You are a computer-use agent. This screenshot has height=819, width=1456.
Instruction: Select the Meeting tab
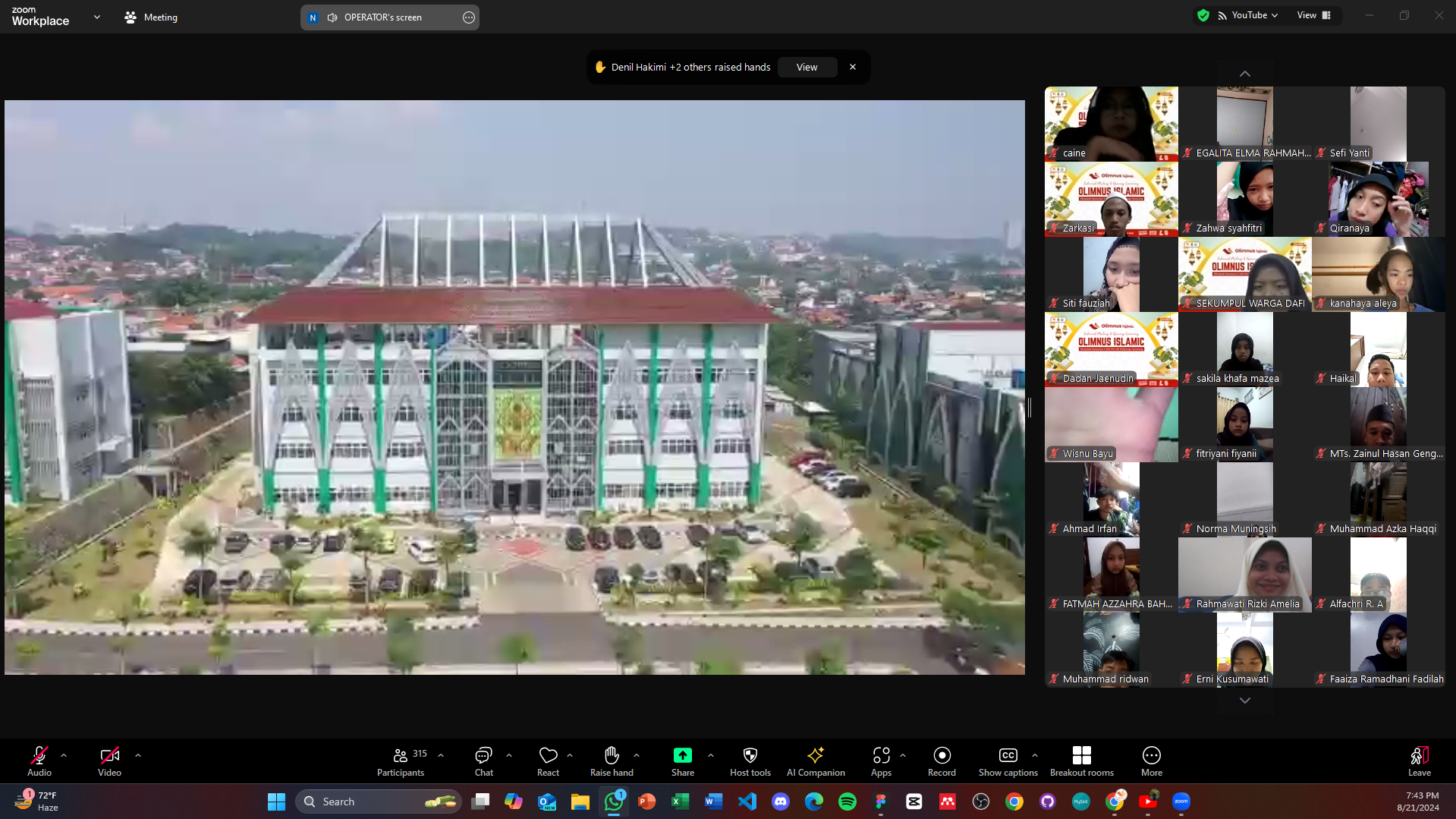151,17
